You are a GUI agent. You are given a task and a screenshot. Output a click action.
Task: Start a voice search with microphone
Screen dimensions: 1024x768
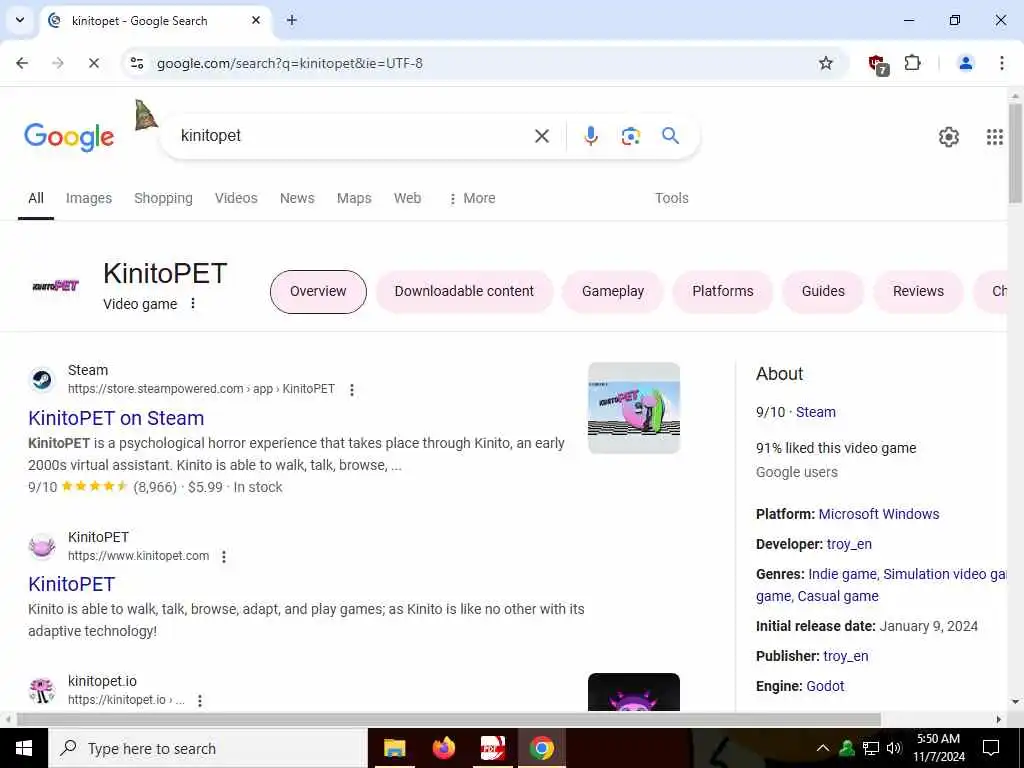(x=590, y=136)
